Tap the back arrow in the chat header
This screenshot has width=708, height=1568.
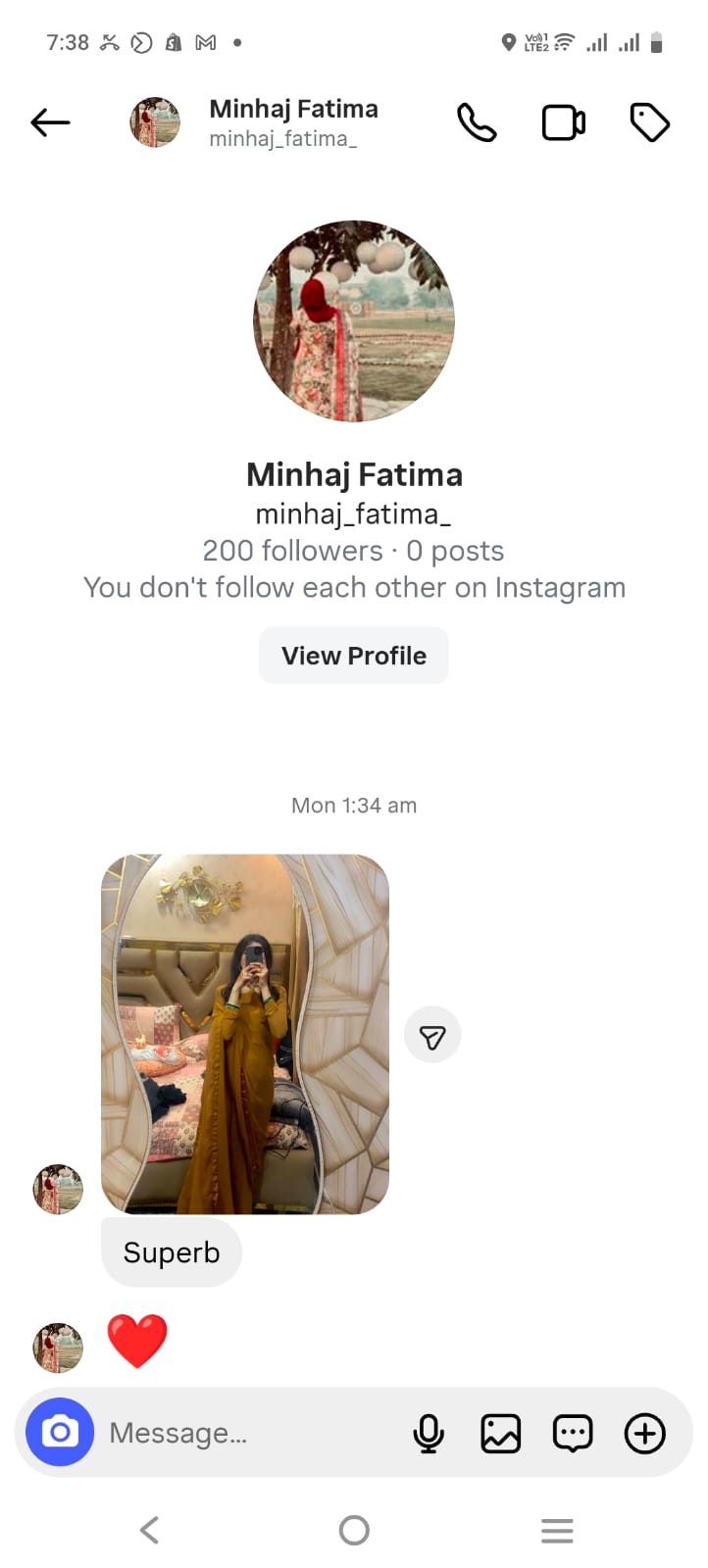point(50,122)
